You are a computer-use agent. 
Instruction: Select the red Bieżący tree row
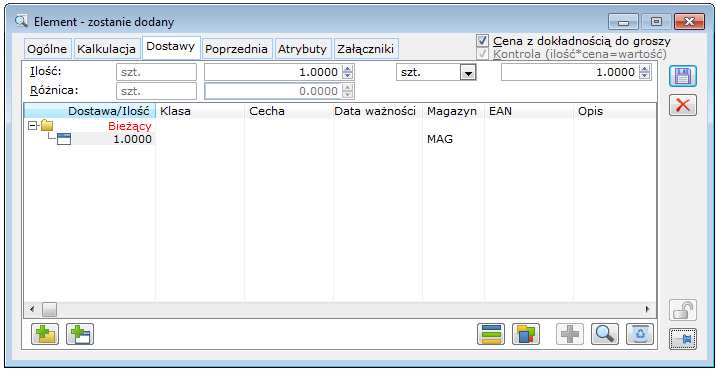point(129,126)
